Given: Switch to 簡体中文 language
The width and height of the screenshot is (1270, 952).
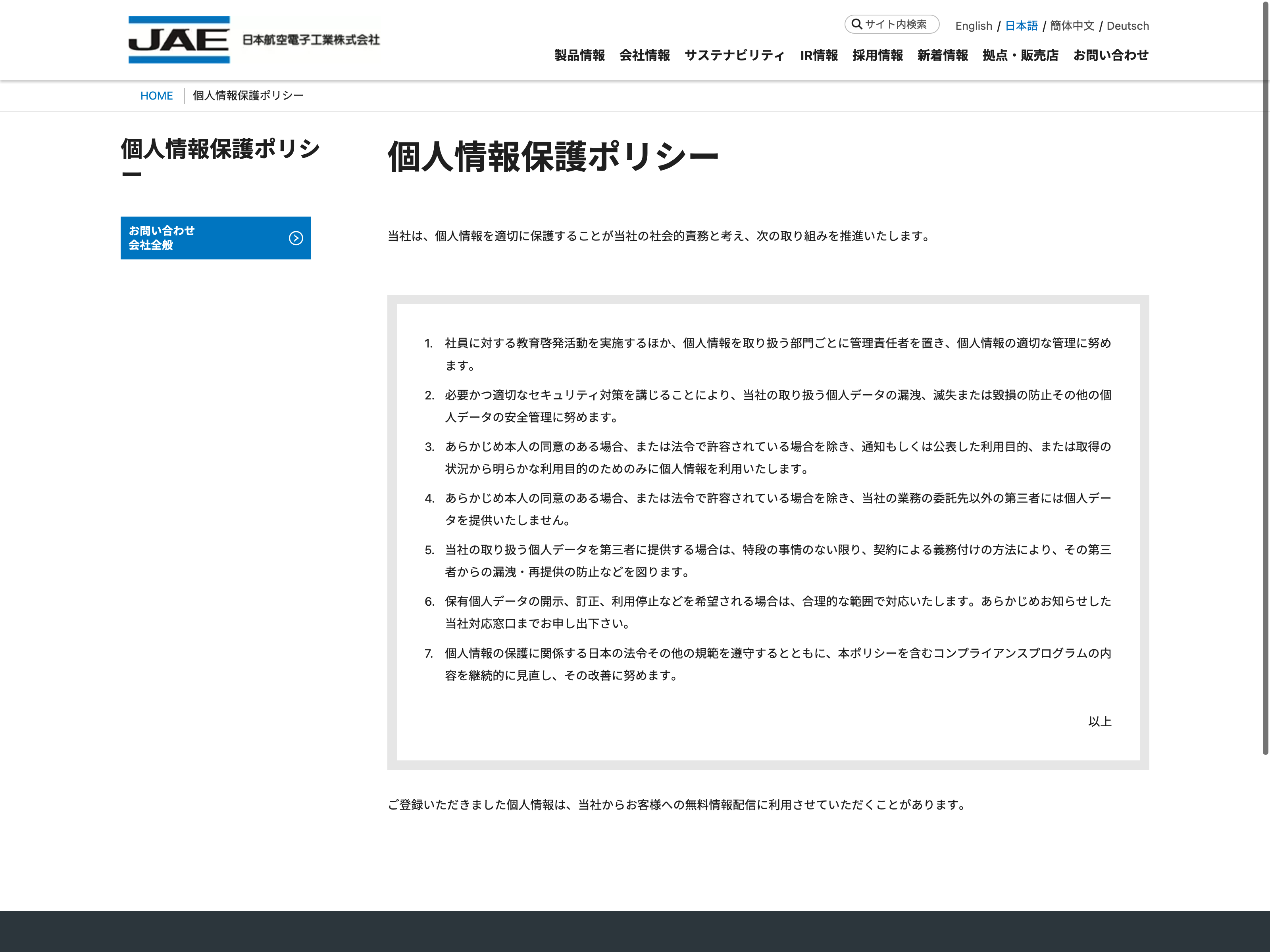Looking at the screenshot, I should (1072, 26).
